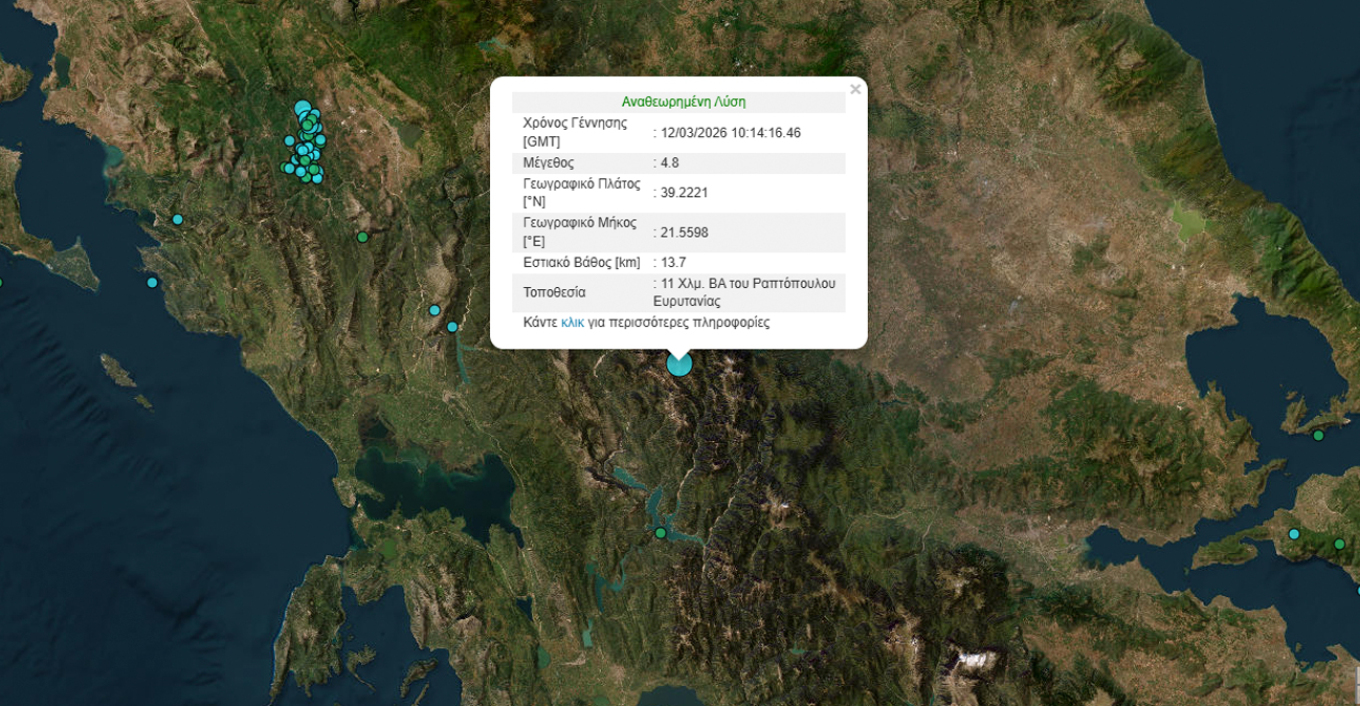Click the cyan marker on the northwestern coastline
The image size is (1360, 706).
click(x=178, y=219)
